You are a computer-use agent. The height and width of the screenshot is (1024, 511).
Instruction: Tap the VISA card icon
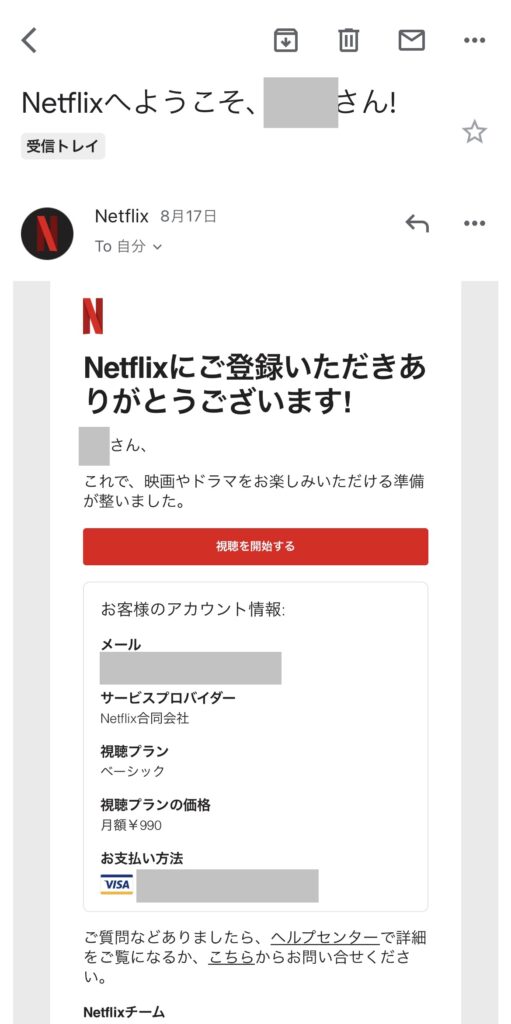click(x=116, y=884)
